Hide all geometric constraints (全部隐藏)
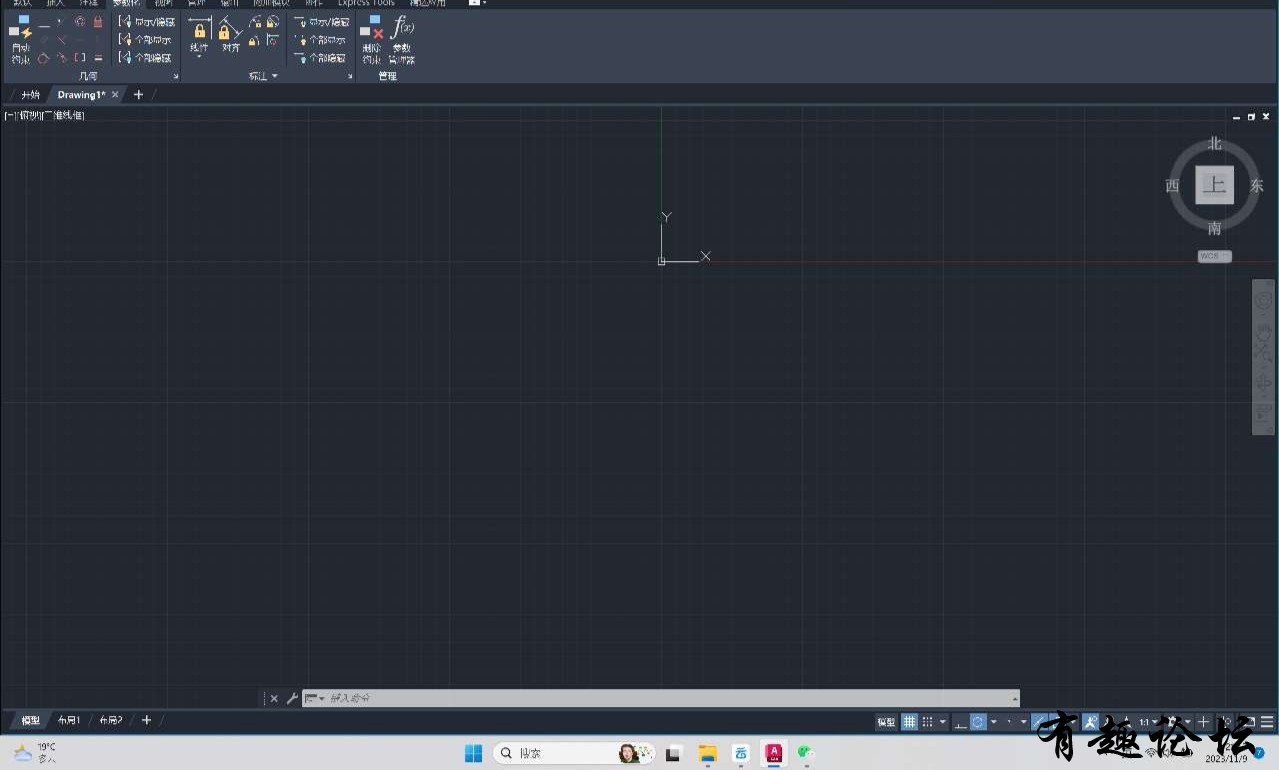 [146, 58]
